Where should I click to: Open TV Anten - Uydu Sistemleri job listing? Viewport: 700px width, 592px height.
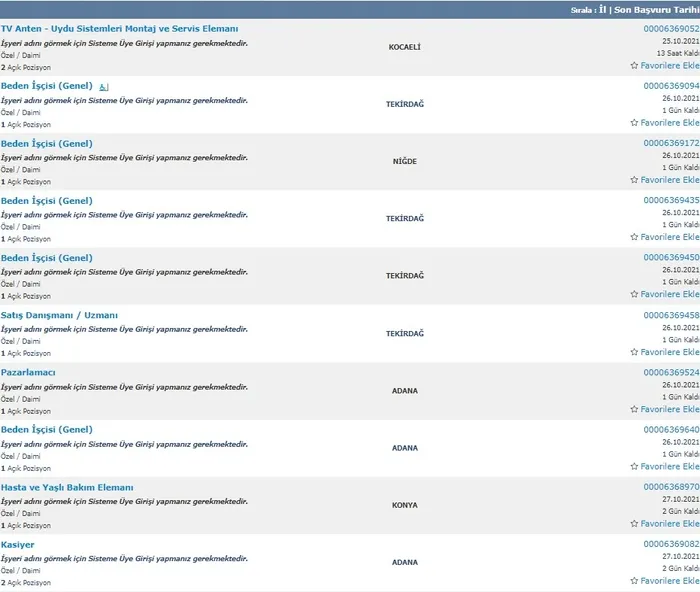tap(119, 29)
